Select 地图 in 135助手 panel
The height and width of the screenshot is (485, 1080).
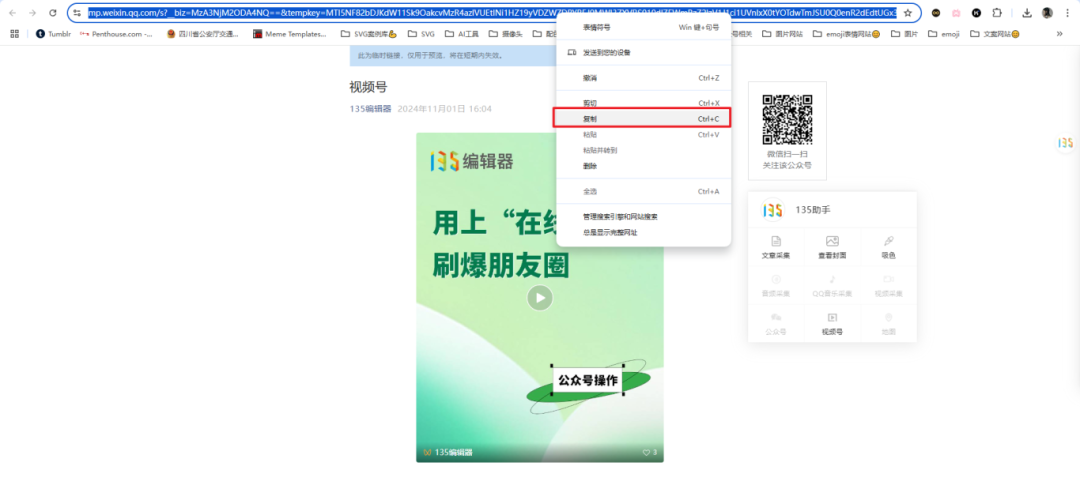[x=889, y=324]
